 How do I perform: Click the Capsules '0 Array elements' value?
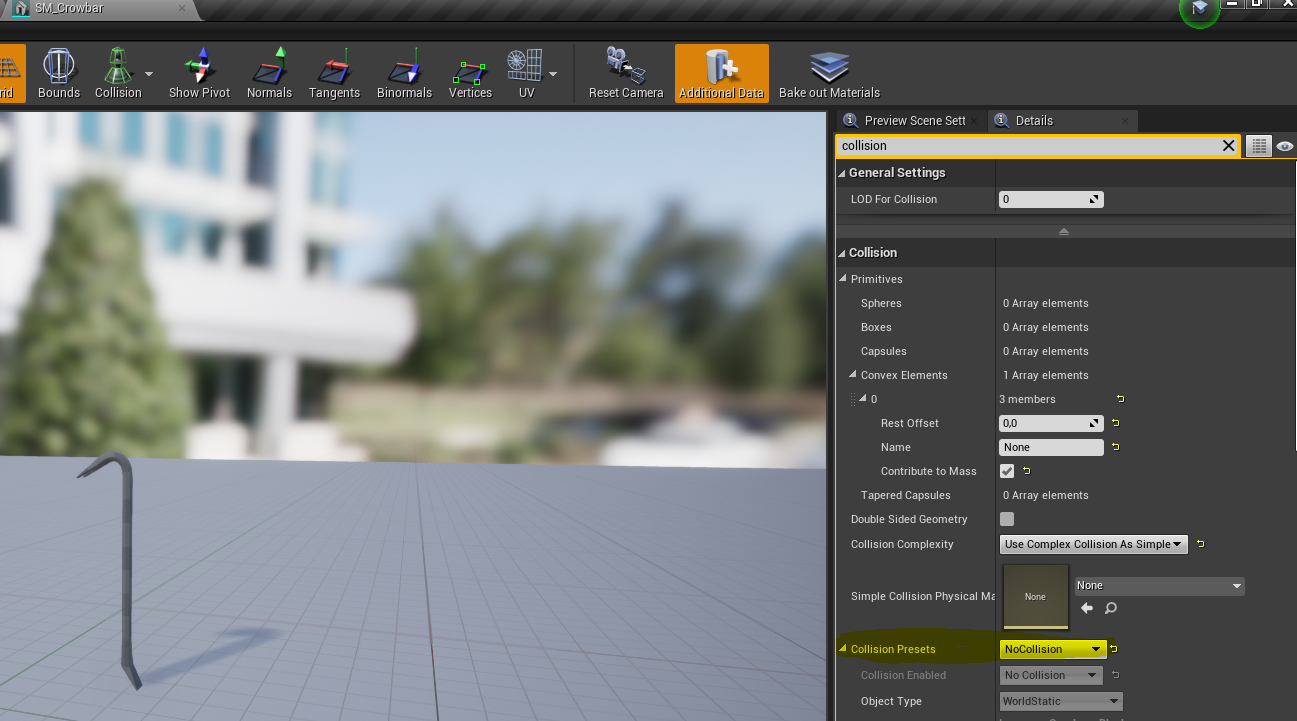[x=1046, y=351]
